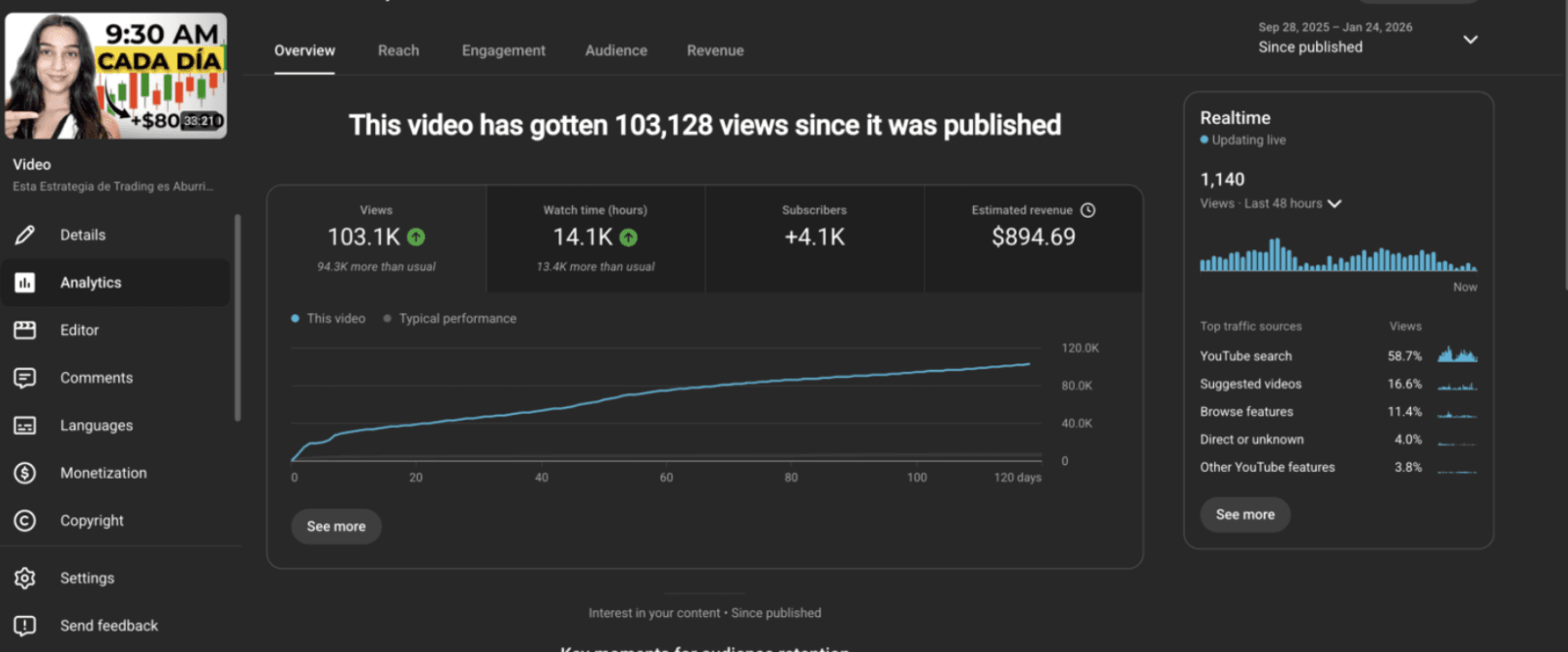
Task: Select the Watch time (hours) metric card
Action: pos(595,238)
